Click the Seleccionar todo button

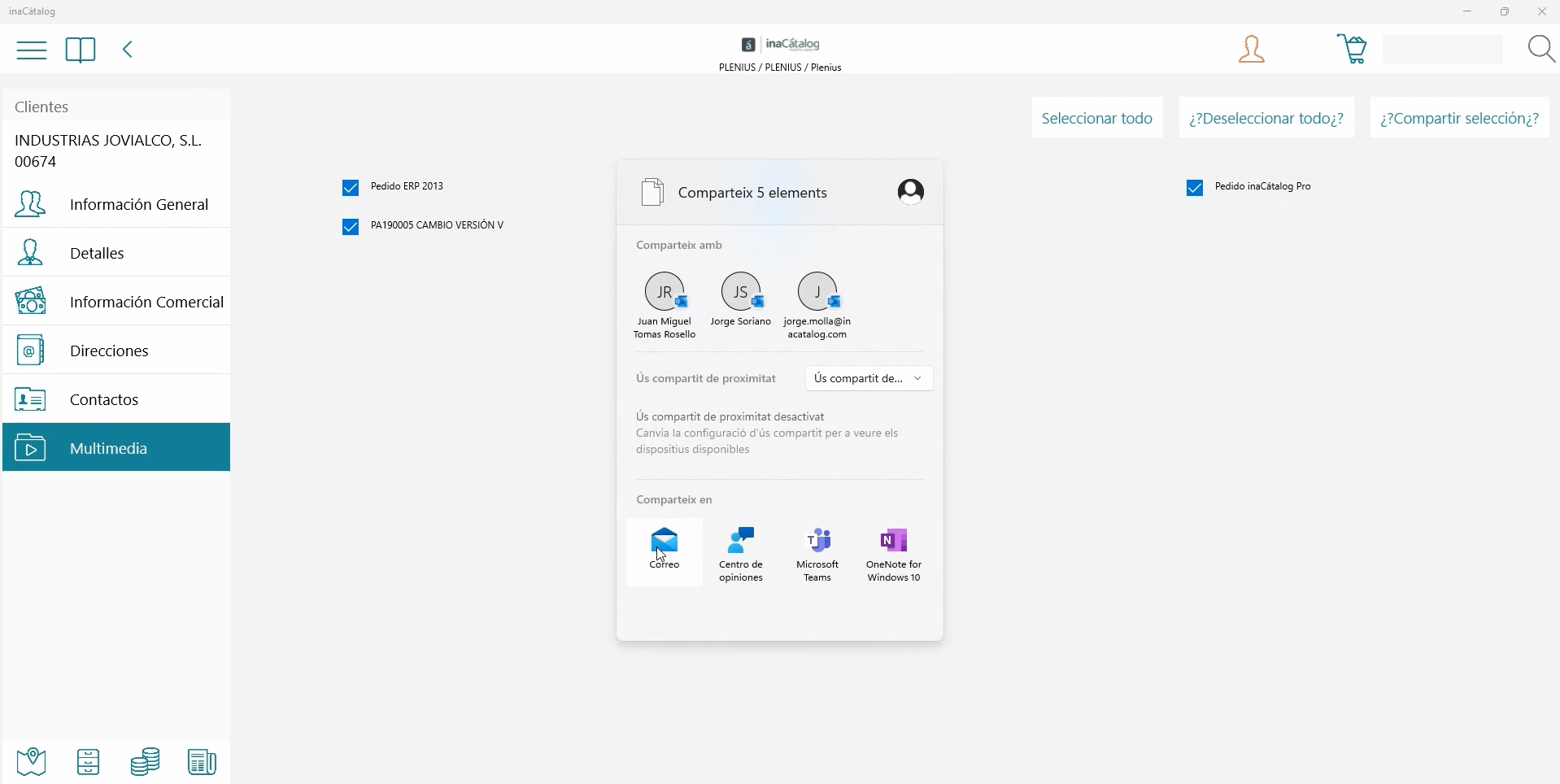click(x=1097, y=119)
